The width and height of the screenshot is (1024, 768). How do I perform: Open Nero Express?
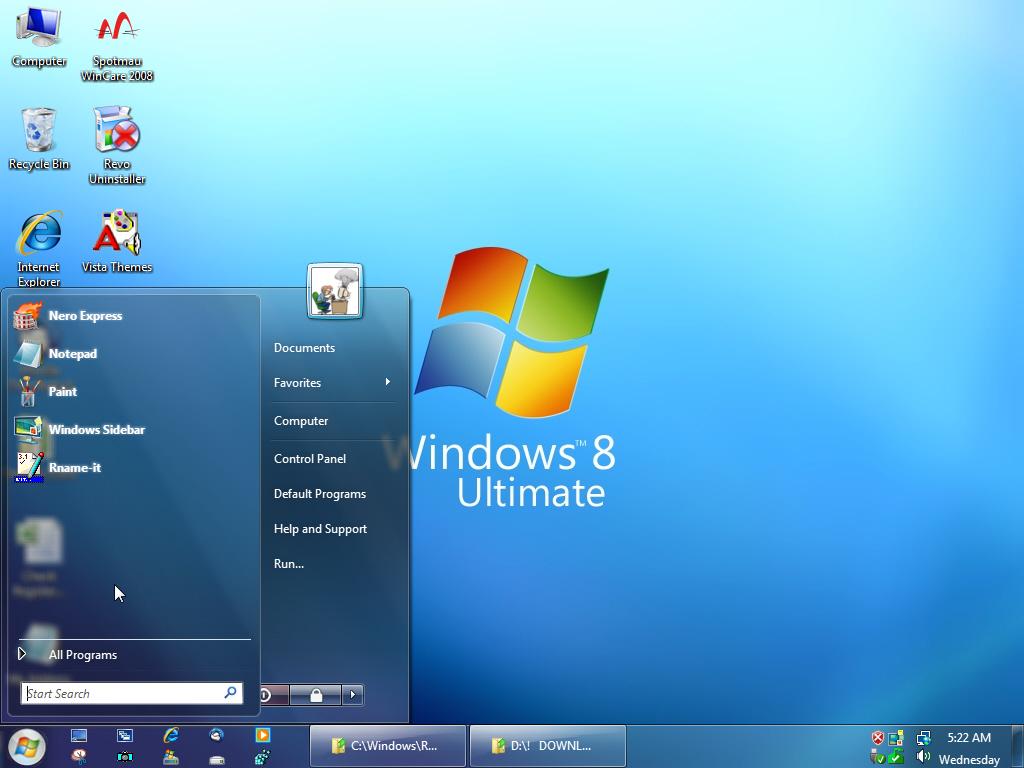click(x=85, y=315)
